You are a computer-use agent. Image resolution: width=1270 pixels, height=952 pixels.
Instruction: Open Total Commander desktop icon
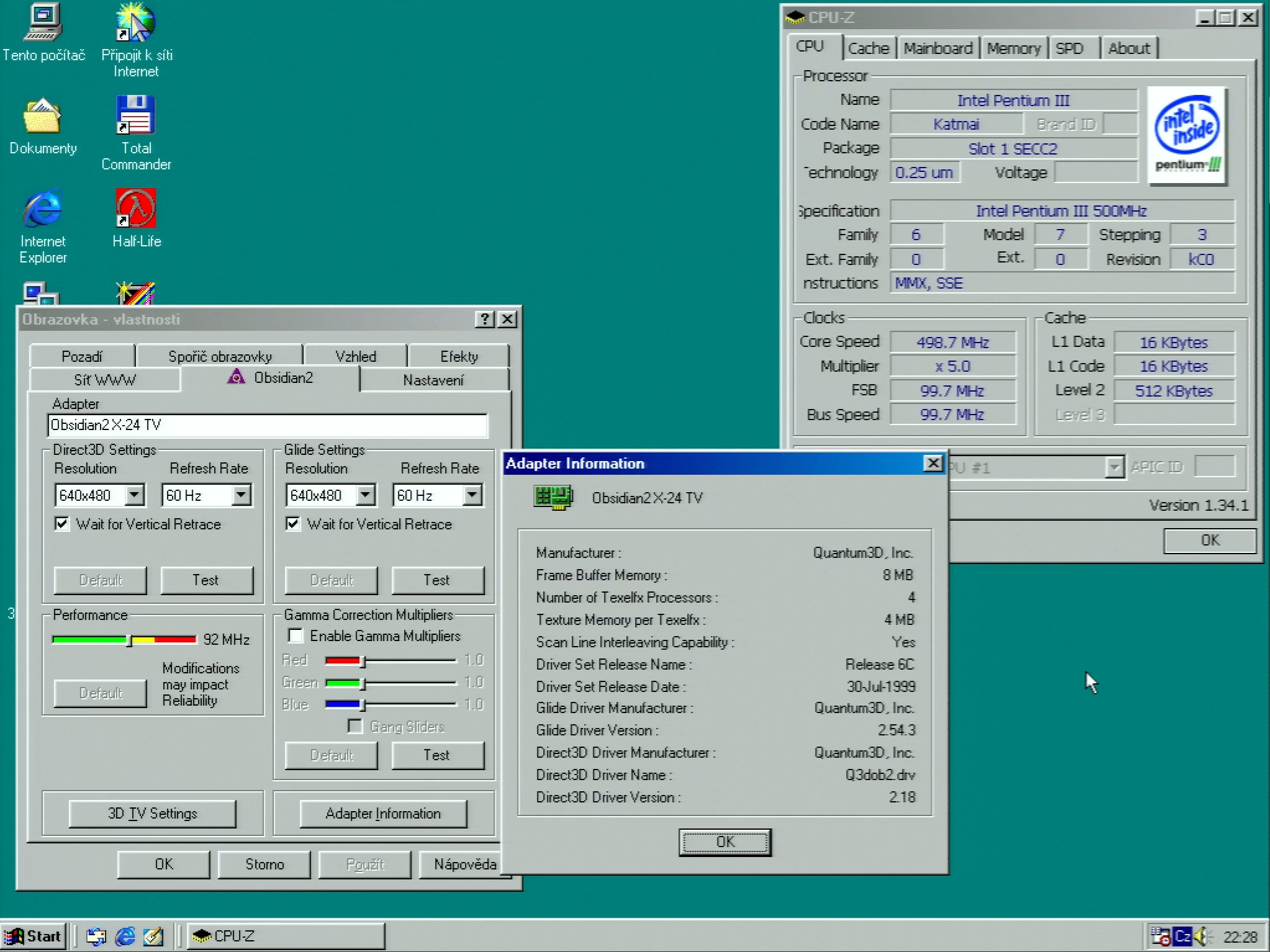pyautogui.click(x=136, y=116)
